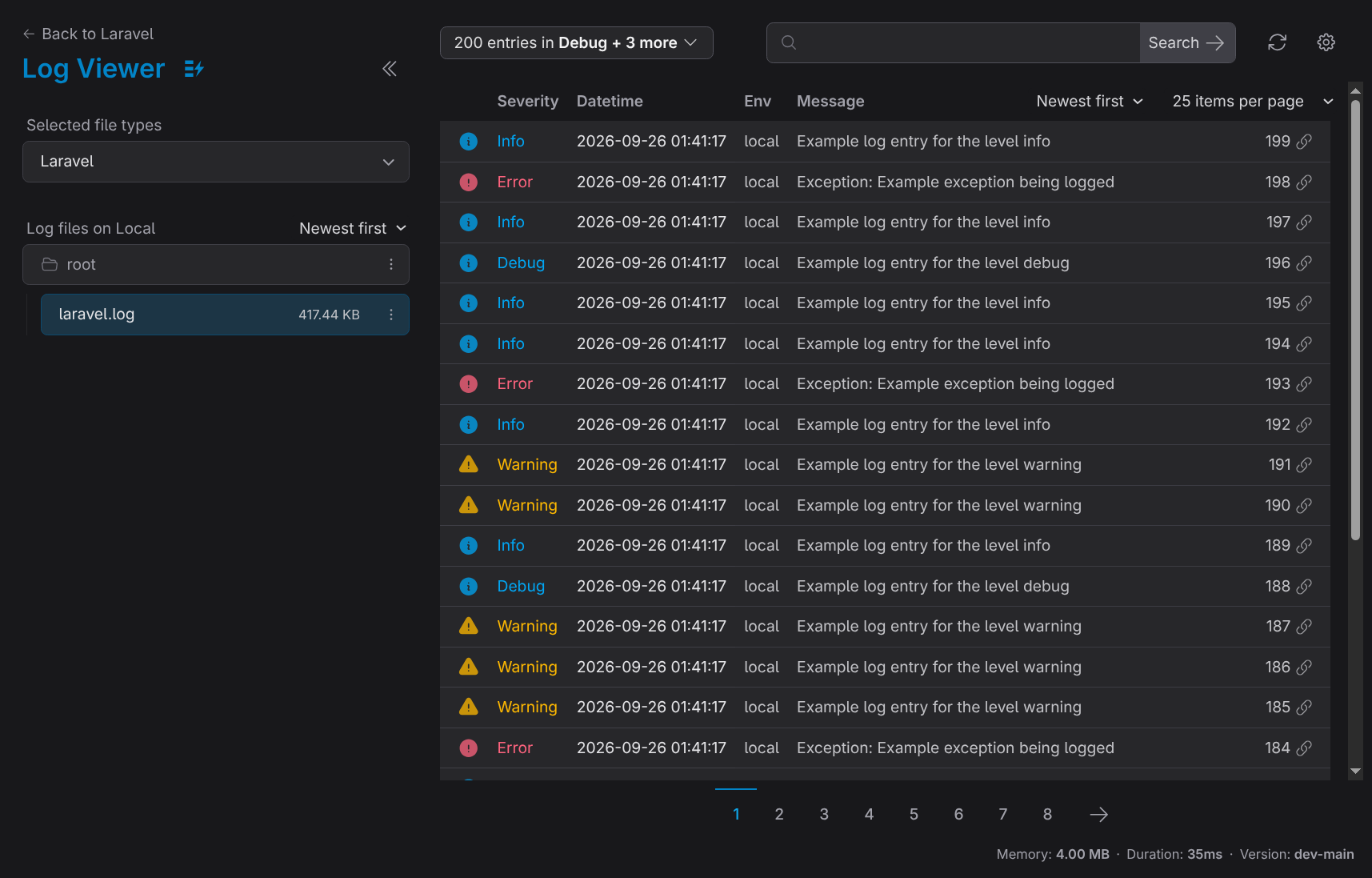Go to page 2
The image size is (1372, 878).
779,815
